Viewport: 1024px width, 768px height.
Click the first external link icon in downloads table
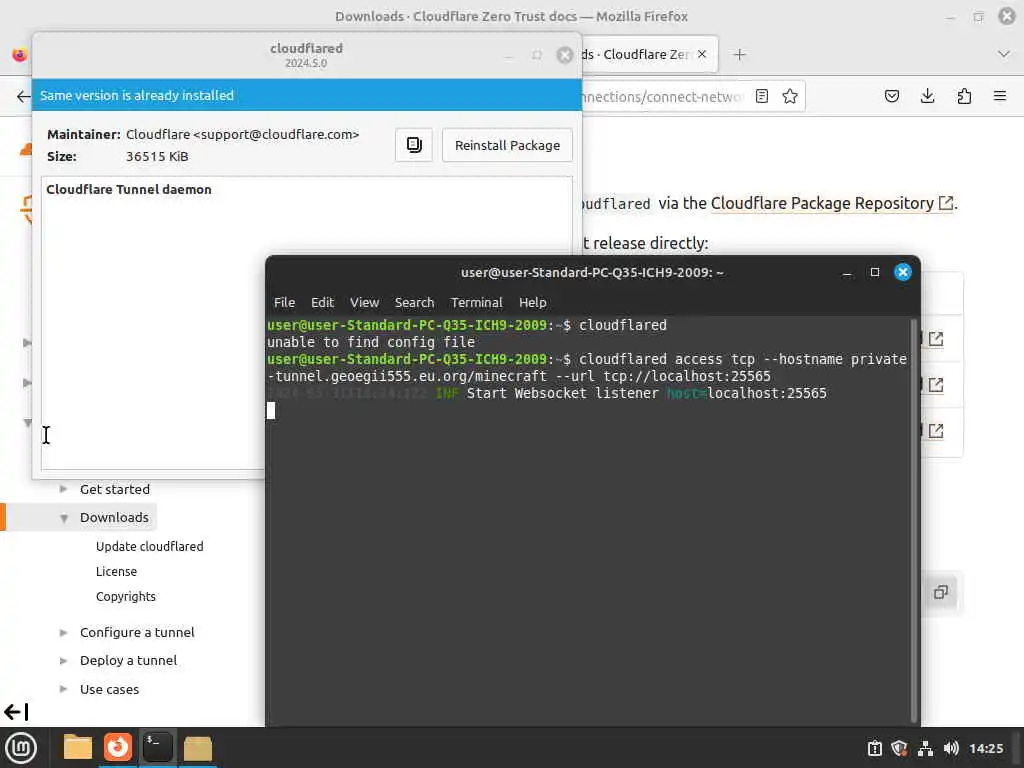pos(936,339)
